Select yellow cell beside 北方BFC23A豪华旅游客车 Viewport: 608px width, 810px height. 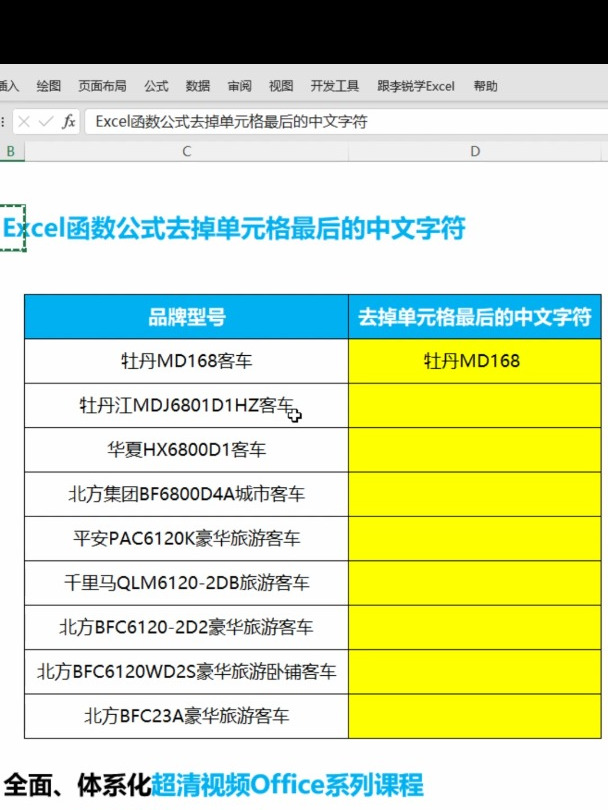click(475, 716)
